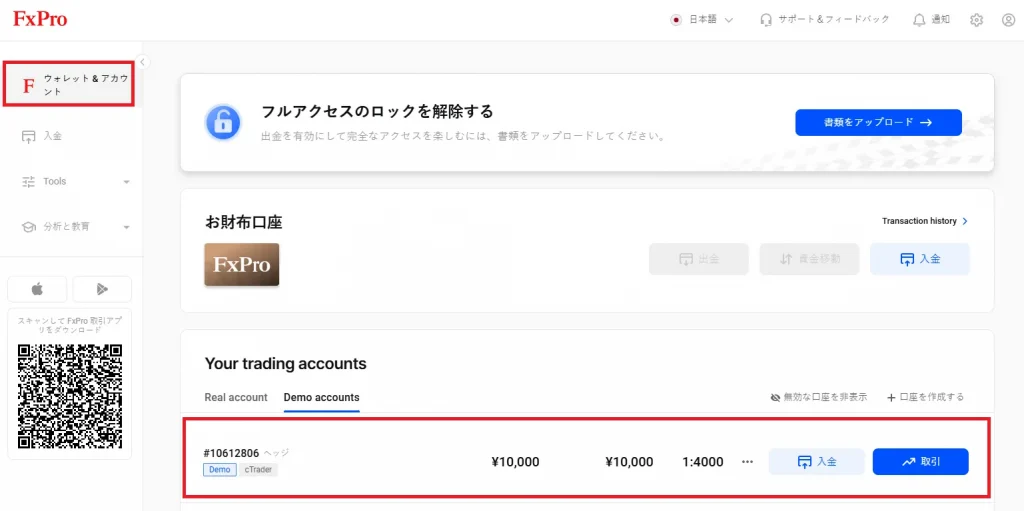
Task: Click the blue unlock padlock icon
Action: pyautogui.click(x=223, y=122)
